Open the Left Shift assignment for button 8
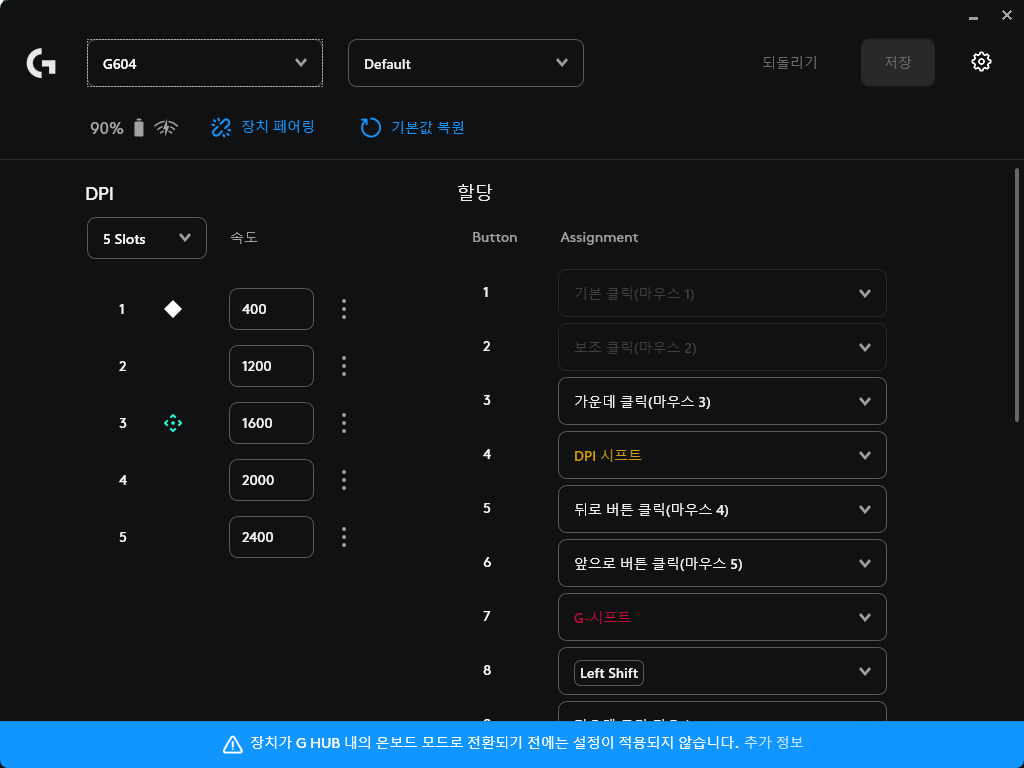This screenshot has height=768, width=1024. coord(722,671)
